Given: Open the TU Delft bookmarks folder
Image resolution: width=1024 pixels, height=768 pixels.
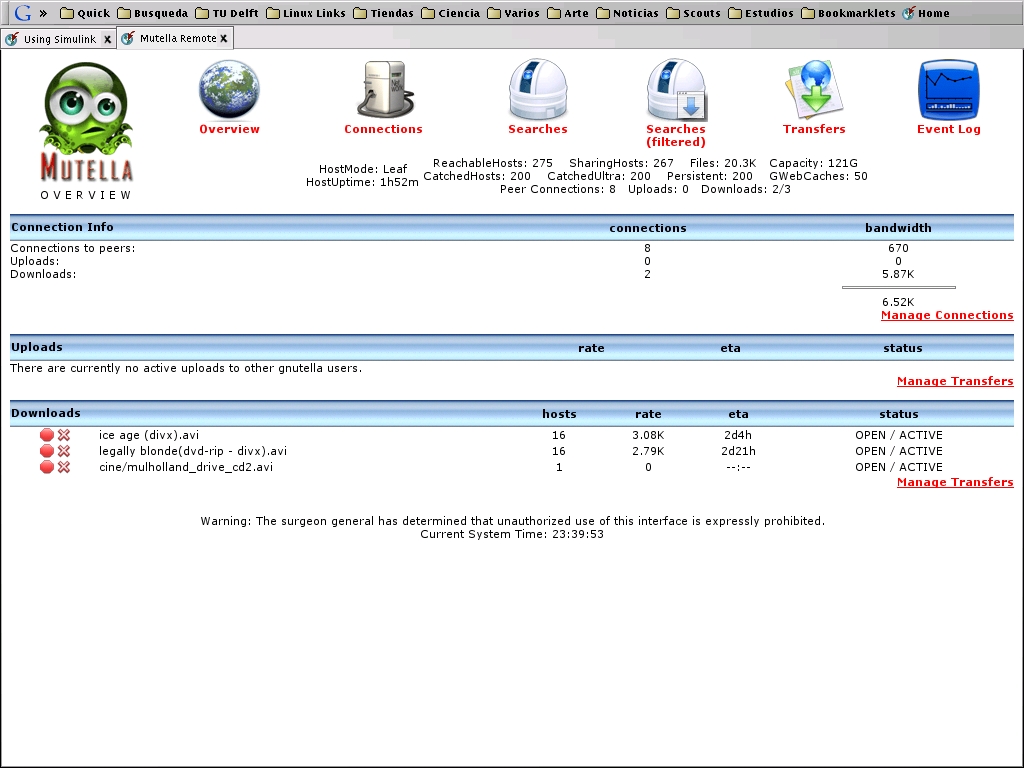Looking at the screenshot, I should (227, 13).
